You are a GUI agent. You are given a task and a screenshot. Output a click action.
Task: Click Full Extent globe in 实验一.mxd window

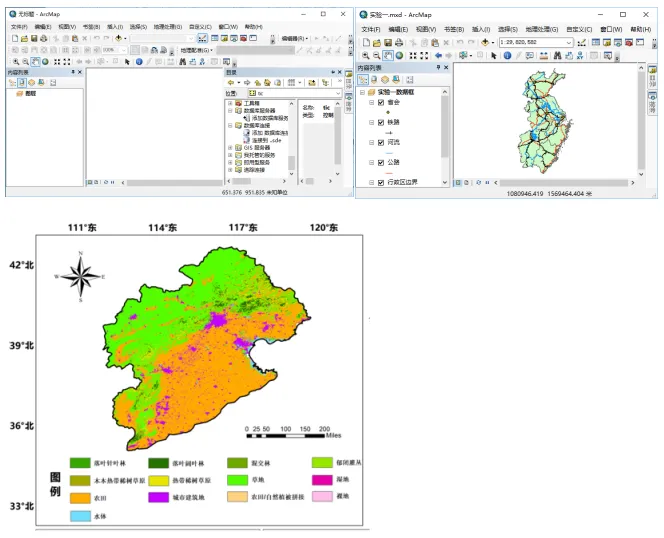pyautogui.click(x=399, y=55)
